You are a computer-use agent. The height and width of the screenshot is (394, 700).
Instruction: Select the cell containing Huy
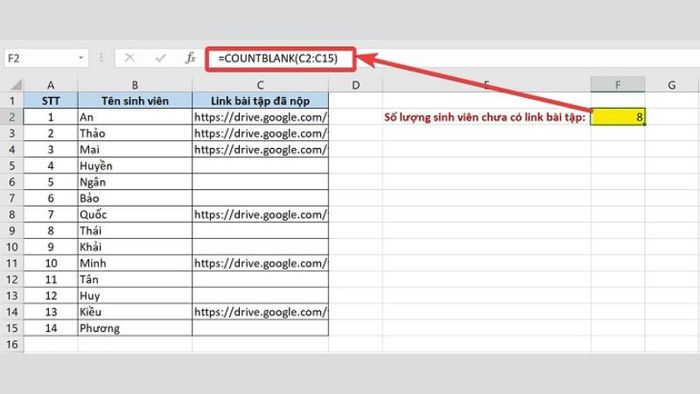135,295
